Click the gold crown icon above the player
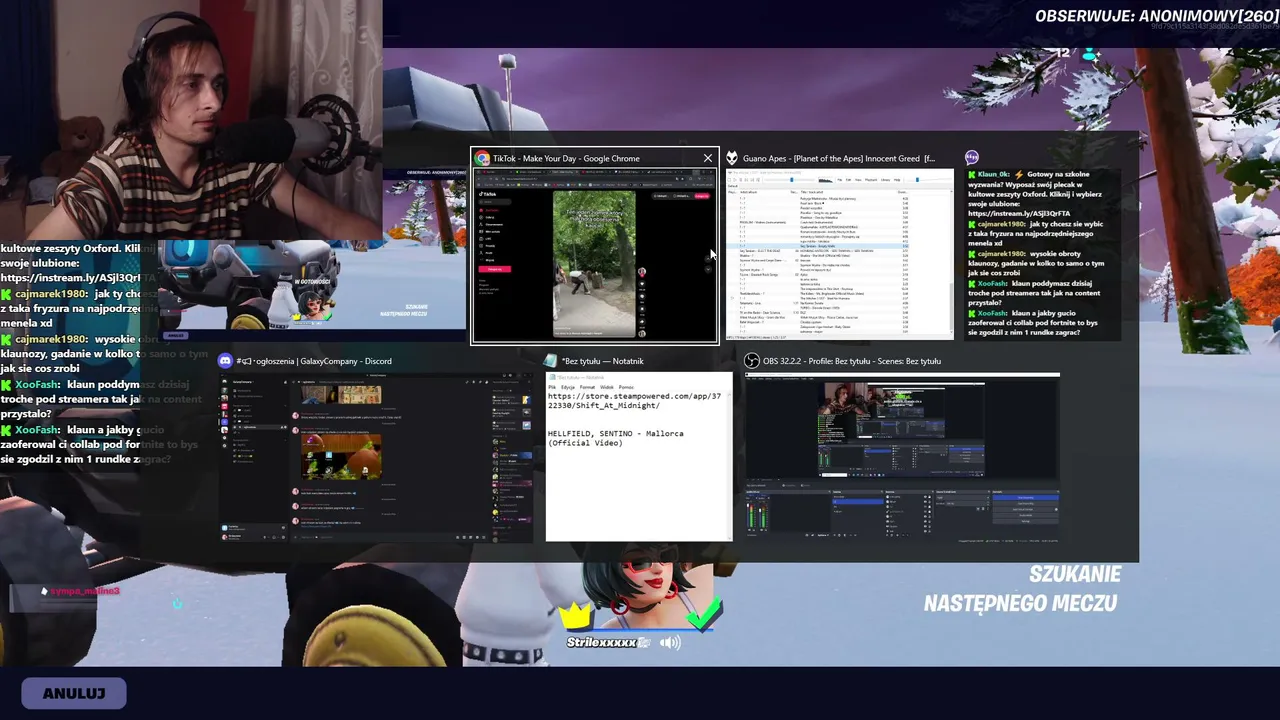The image size is (1280, 720). (576, 614)
